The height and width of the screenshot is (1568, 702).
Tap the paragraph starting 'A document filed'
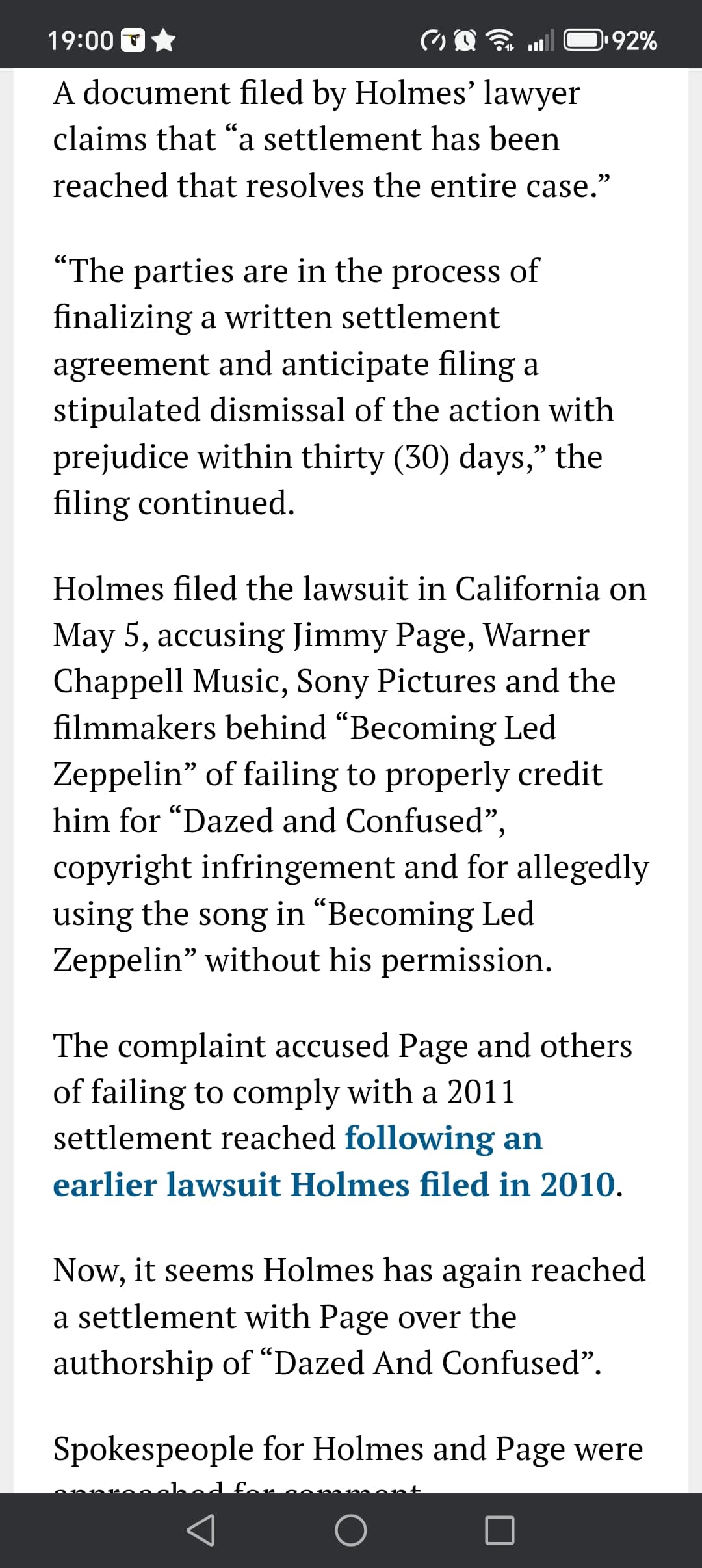tap(332, 138)
